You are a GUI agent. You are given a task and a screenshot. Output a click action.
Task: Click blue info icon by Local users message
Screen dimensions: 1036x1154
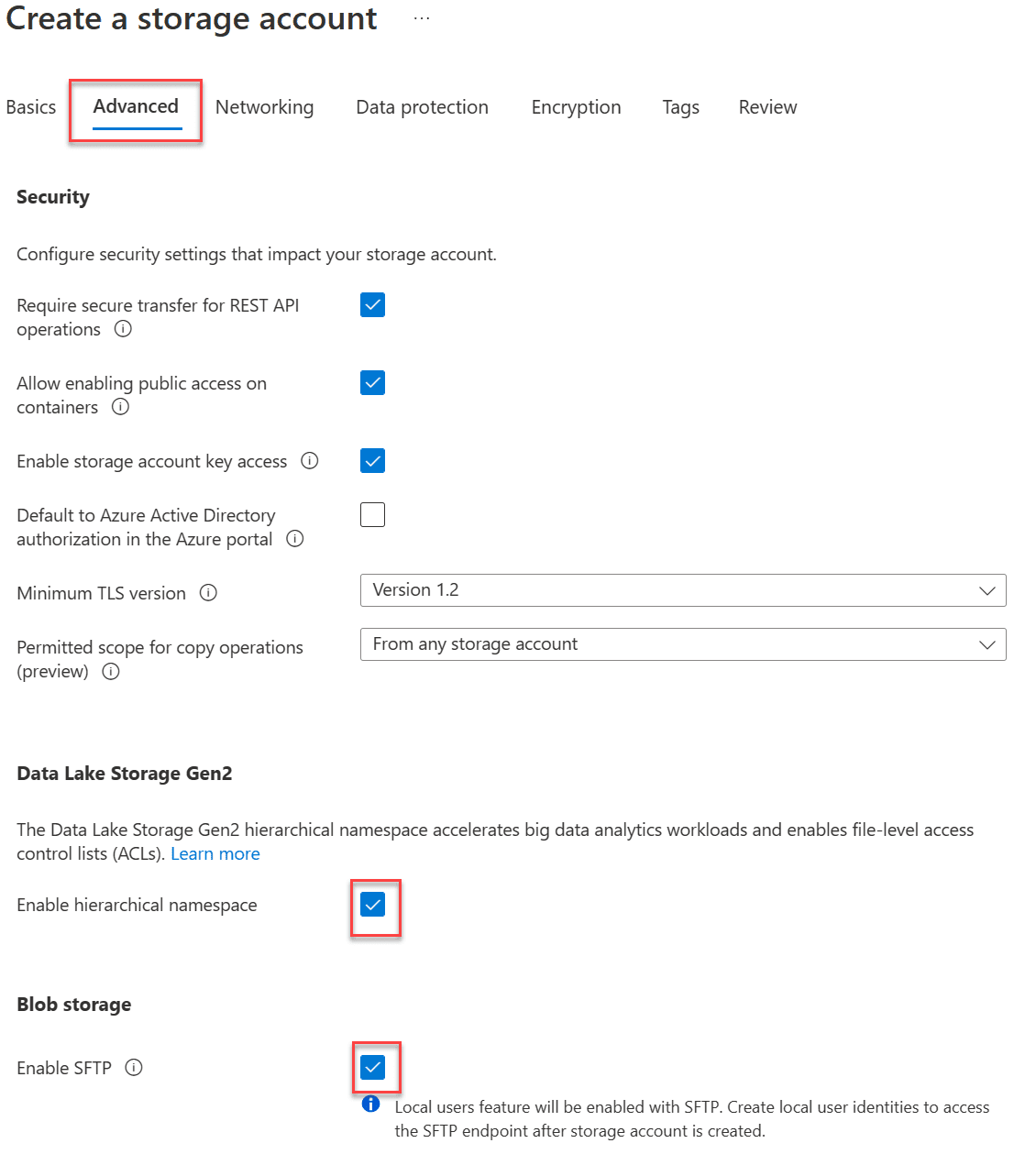[370, 1104]
